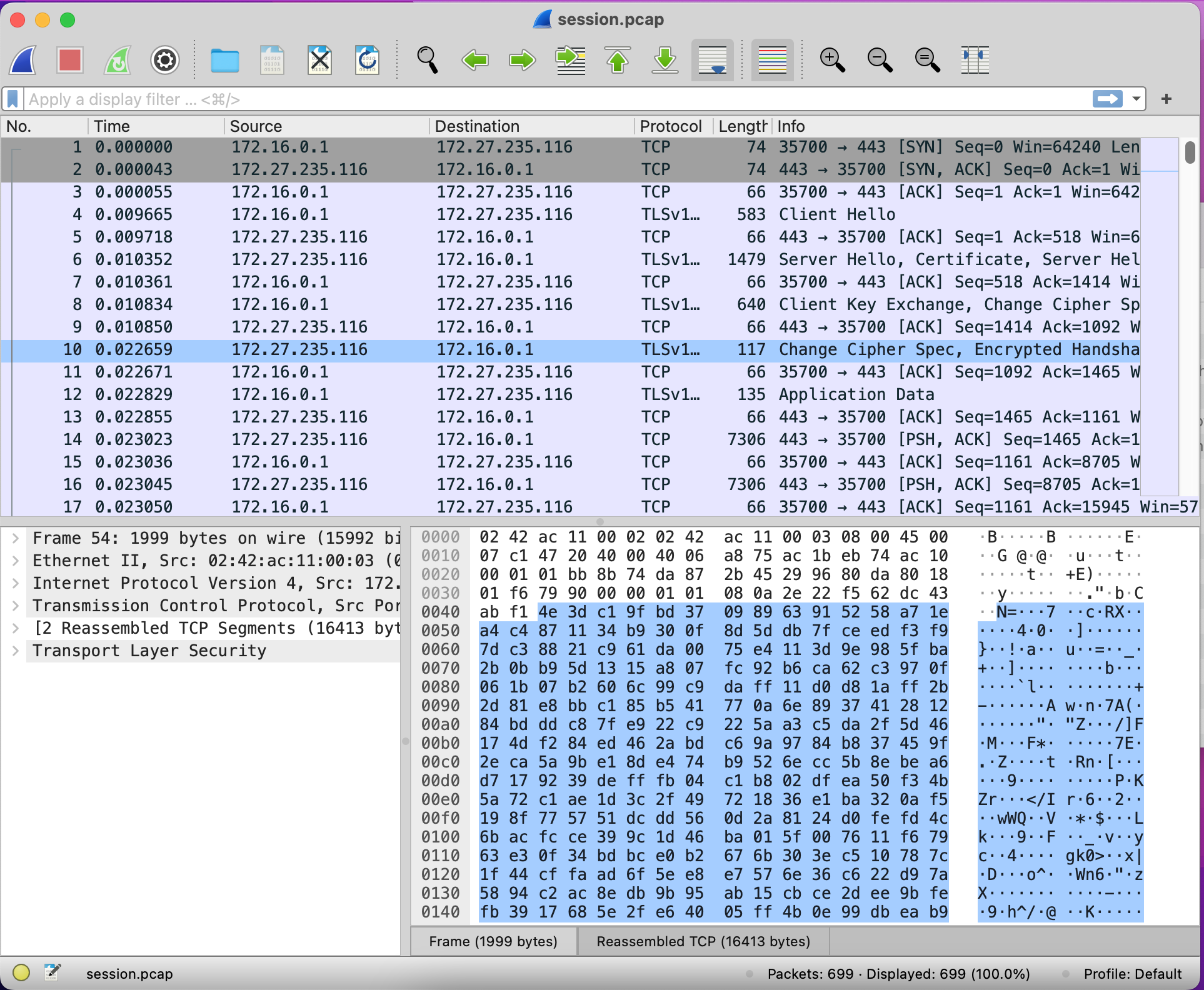Screen dimensions: 1204x990
Task: Click session.pcap in the status bar
Action: tap(129, 974)
